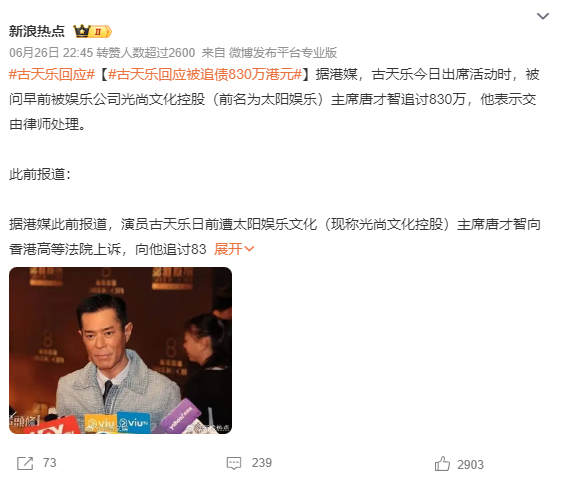Expand full post with 展开
The width and height of the screenshot is (561, 478).
coord(228,249)
